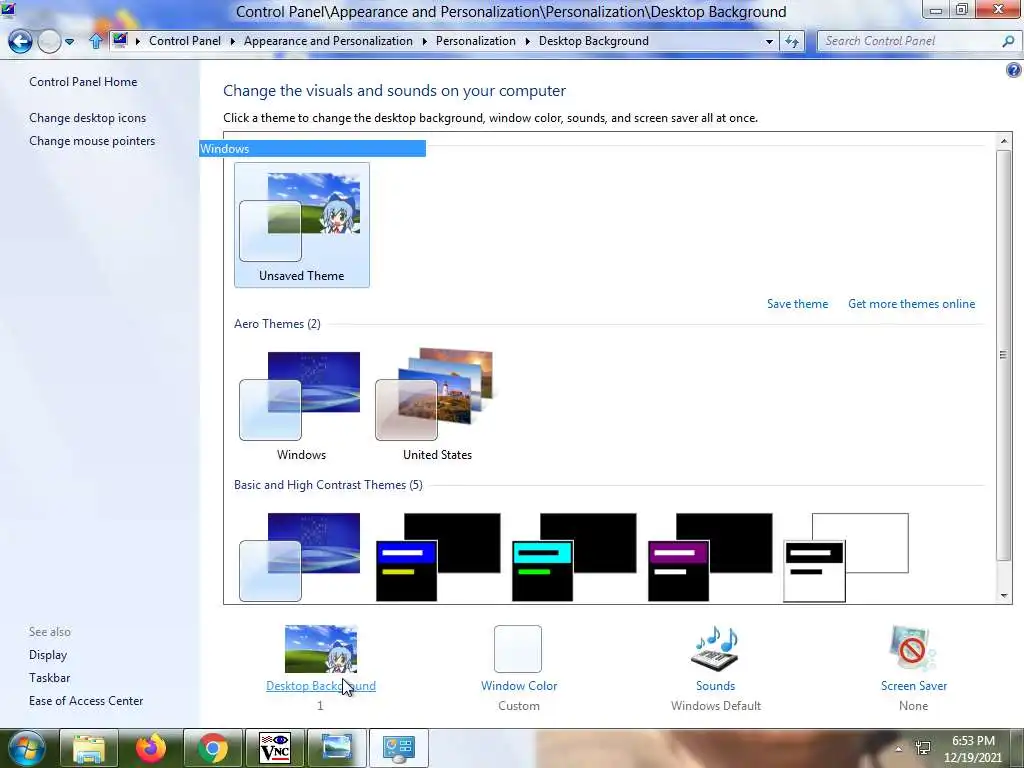1024x768 pixels.
Task: Click the Desktop Background link text
Action: point(321,686)
